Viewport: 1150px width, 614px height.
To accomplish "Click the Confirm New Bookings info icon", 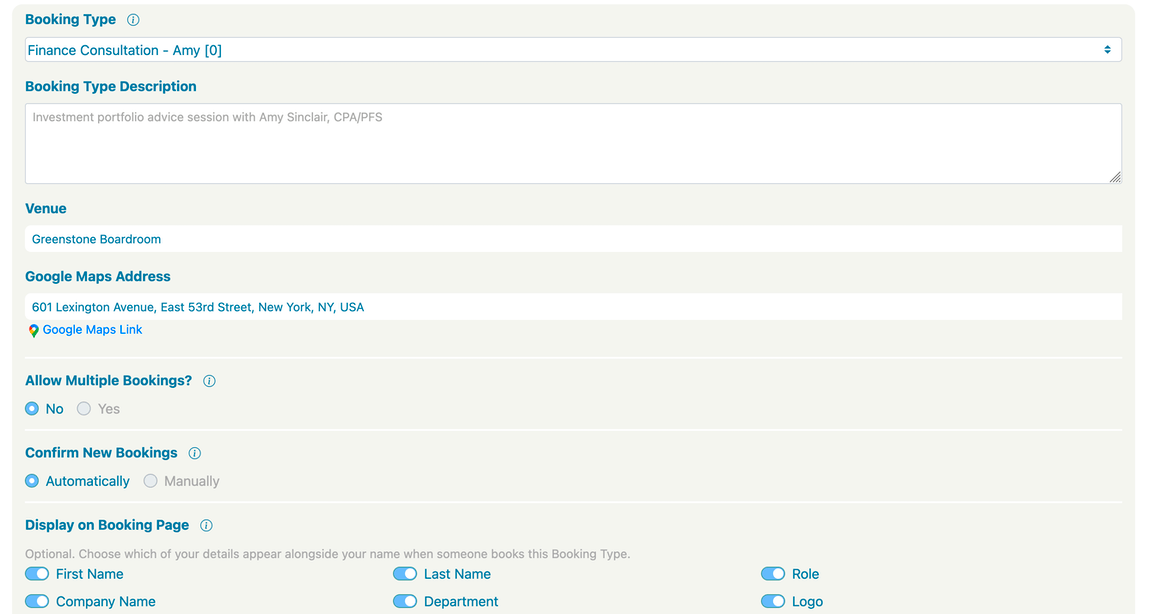I will tap(194, 453).
